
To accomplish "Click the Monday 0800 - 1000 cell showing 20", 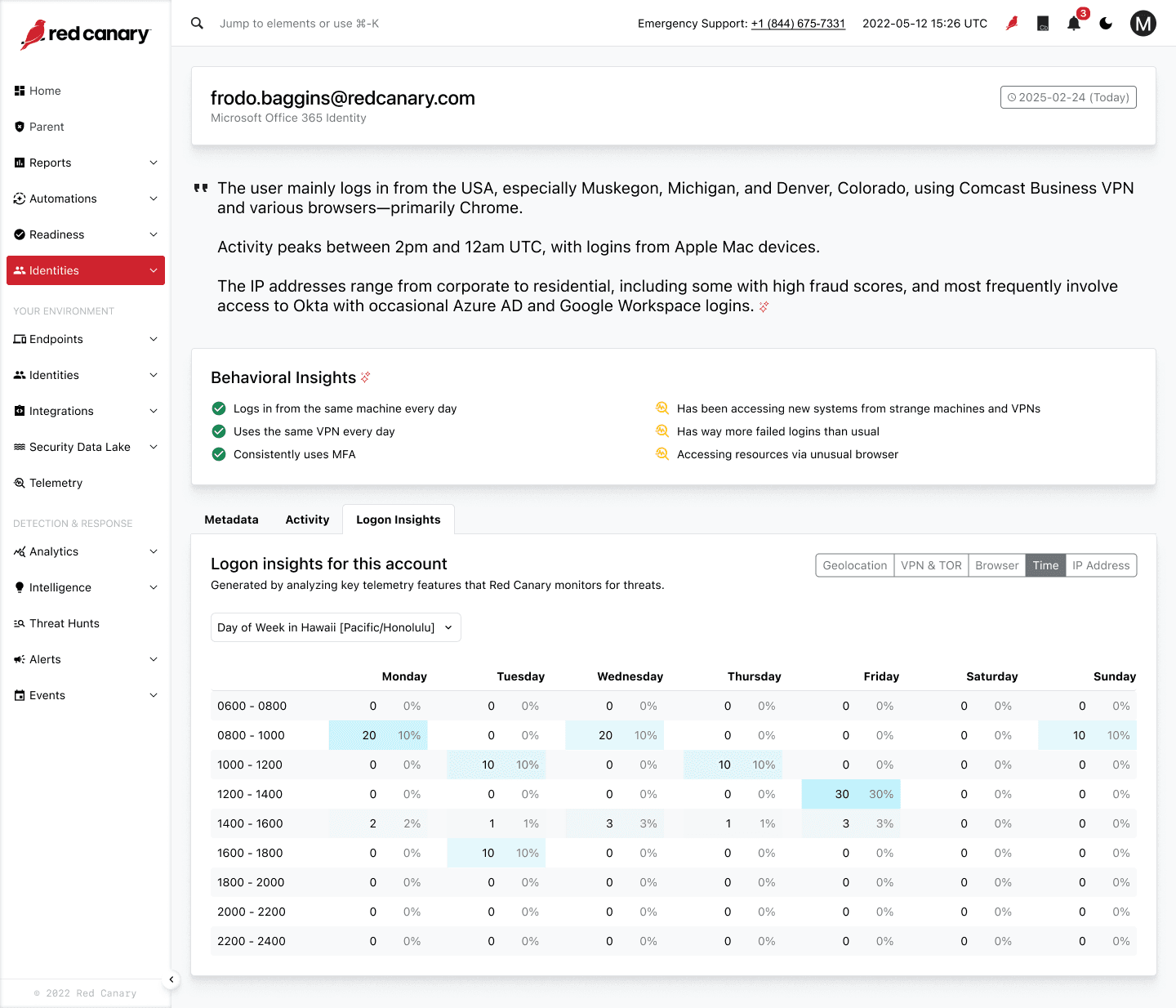I will [x=378, y=735].
